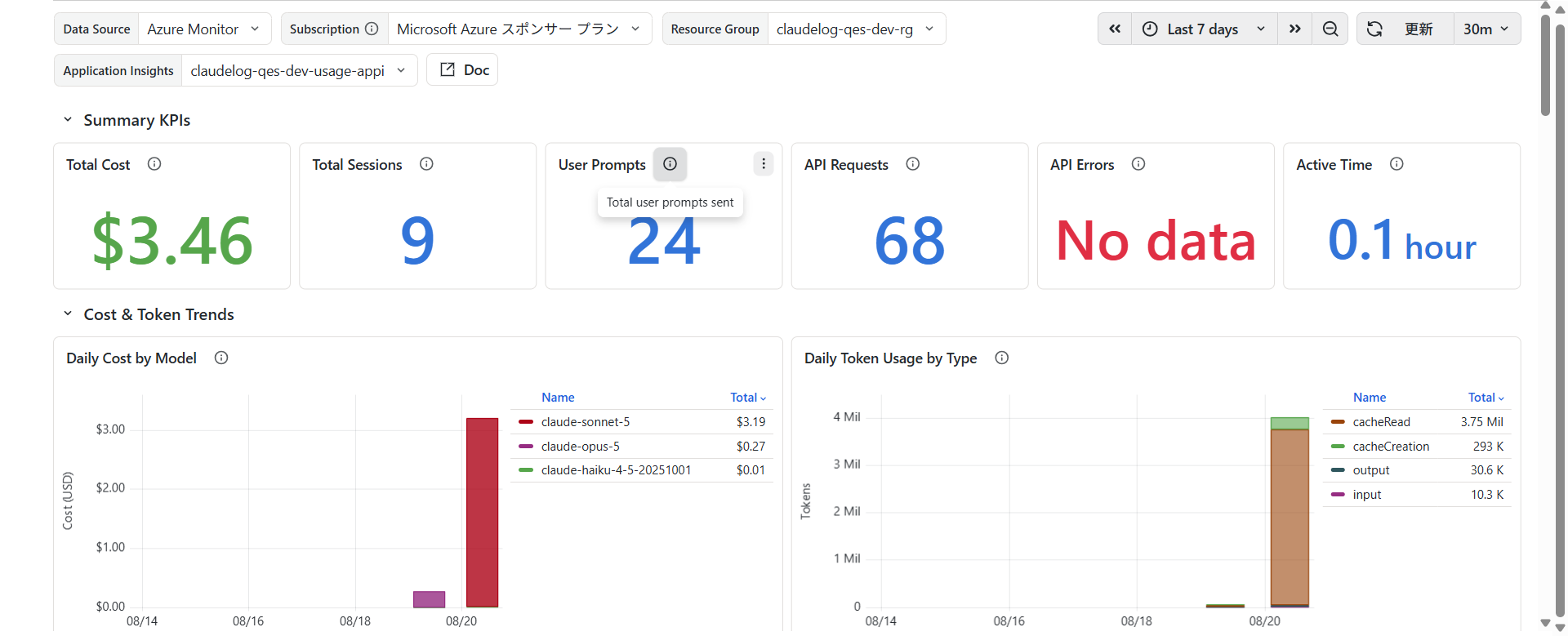Open the Resource Group dropdown claudelog-qes-dev-rg
Viewport: 1568px width, 636px height.
[856, 29]
